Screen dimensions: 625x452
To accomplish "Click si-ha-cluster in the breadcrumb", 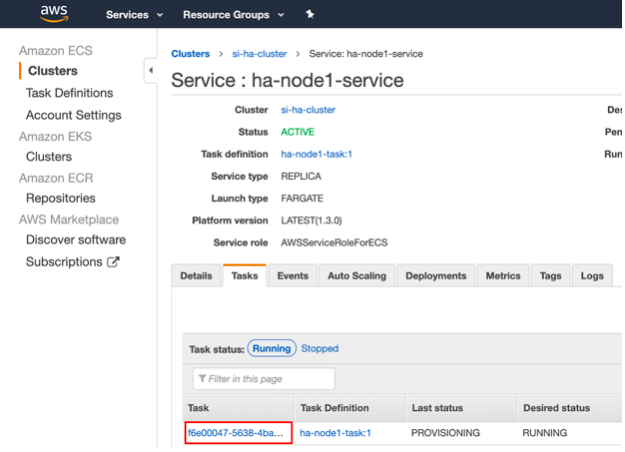I will [259, 54].
